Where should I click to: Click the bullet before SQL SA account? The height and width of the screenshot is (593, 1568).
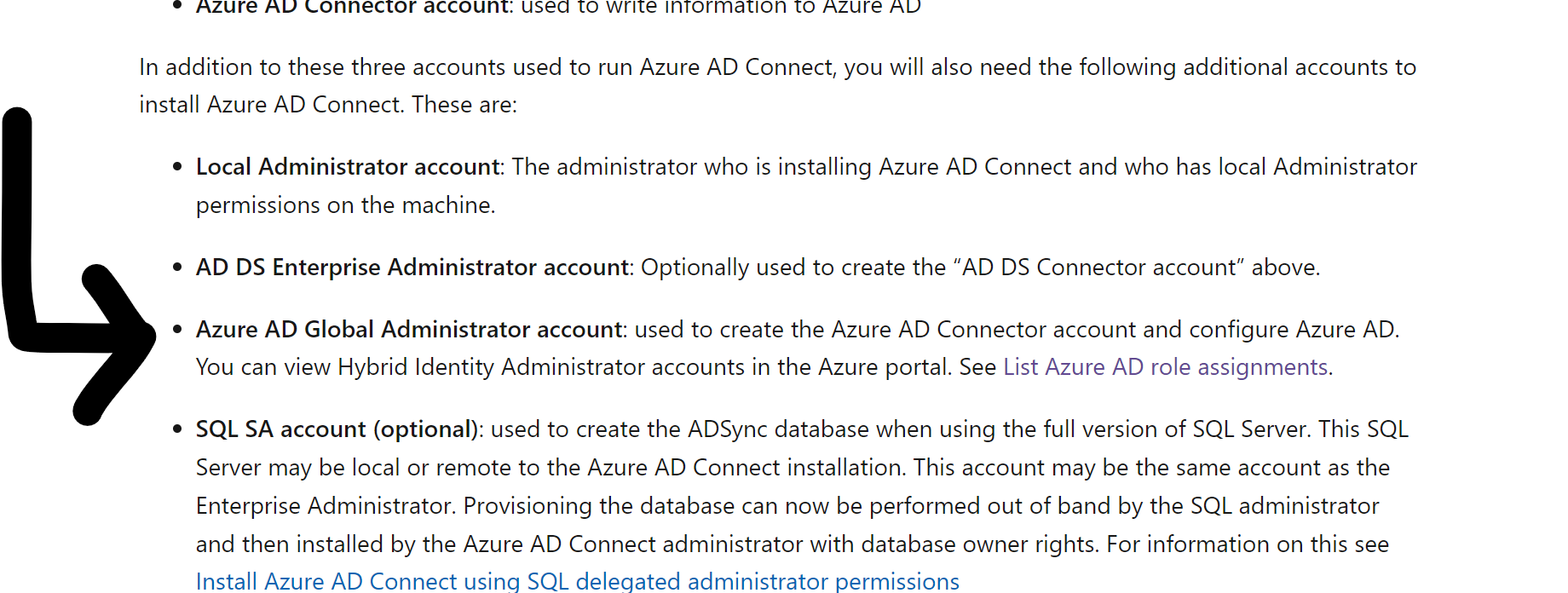pyautogui.click(x=177, y=429)
